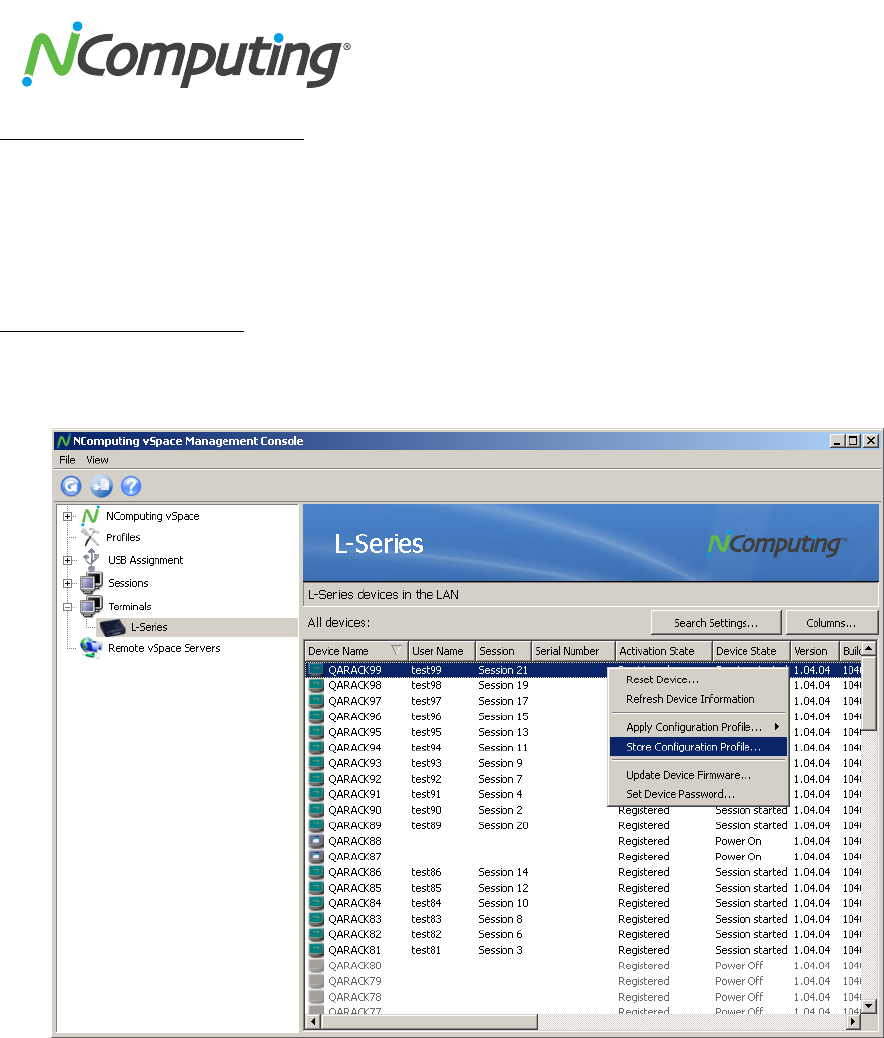Click the NComputing vSpace tree icon
The height and width of the screenshot is (1038, 884).
[91, 516]
